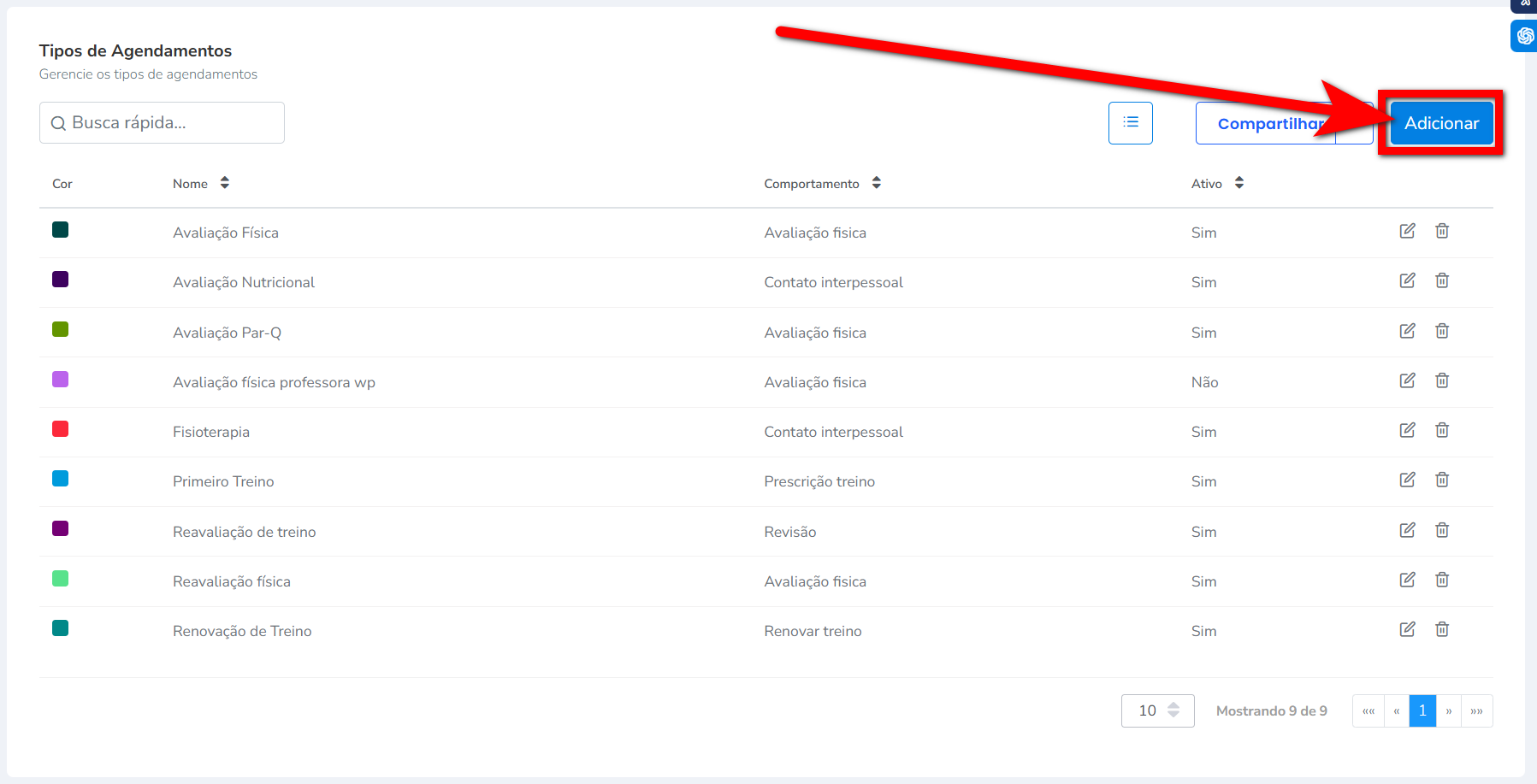The height and width of the screenshot is (784, 1537).
Task: Click the red Fisioterapia color swatch
Action: point(60,429)
